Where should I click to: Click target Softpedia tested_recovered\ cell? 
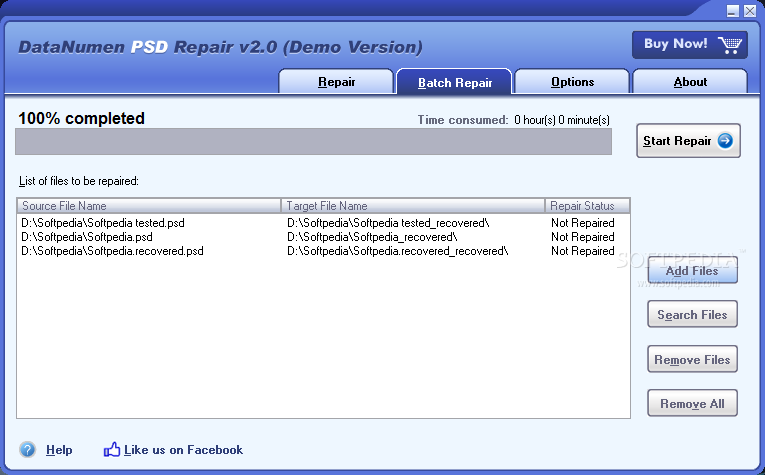(388, 223)
